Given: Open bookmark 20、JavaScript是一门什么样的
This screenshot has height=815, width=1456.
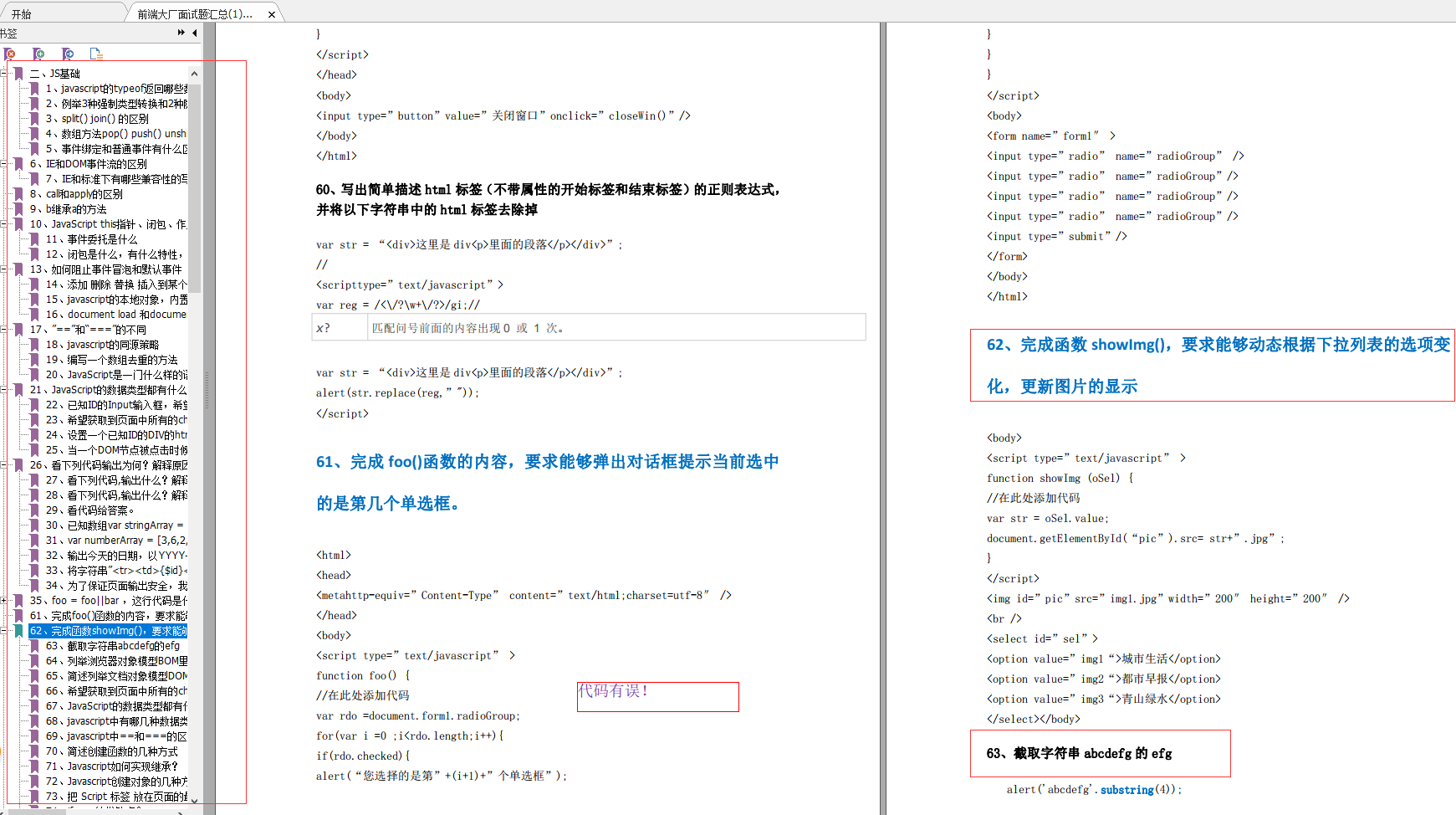Looking at the screenshot, I should 116,375.
